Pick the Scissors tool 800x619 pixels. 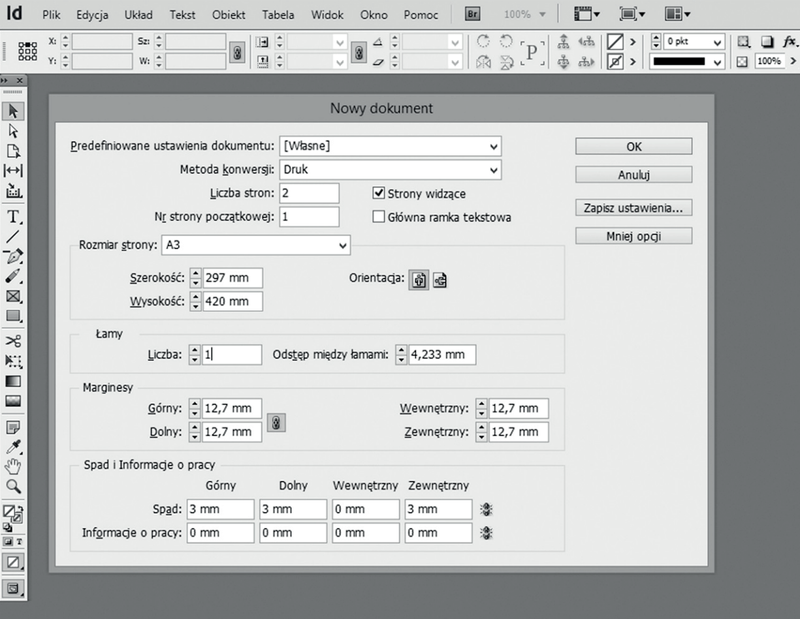[x=14, y=340]
